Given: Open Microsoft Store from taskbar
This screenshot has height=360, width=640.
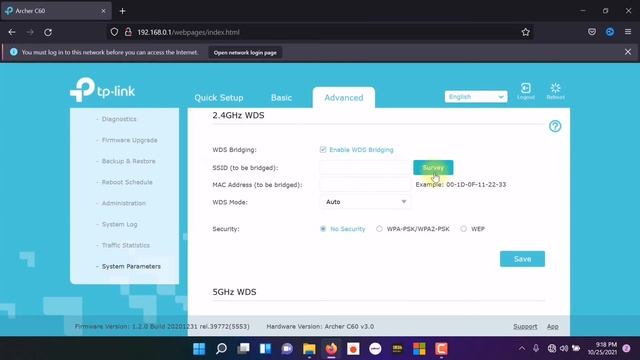Looking at the screenshot, I should click(x=419, y=349).
